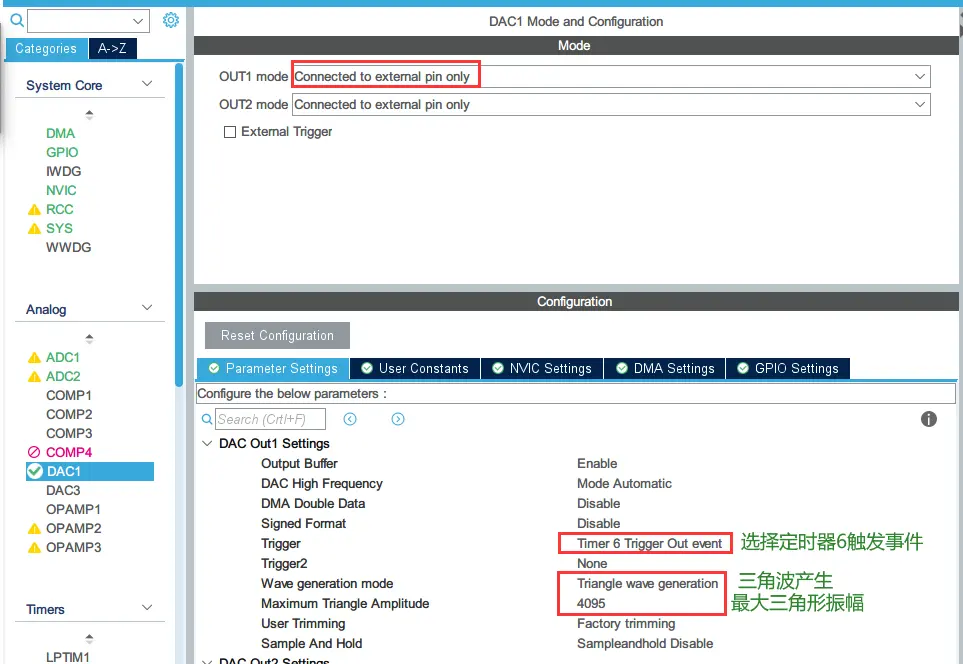This screenshot has height=664, width=963.
Task: Go to next parameter search result arrow
Action: click(398, 419)
